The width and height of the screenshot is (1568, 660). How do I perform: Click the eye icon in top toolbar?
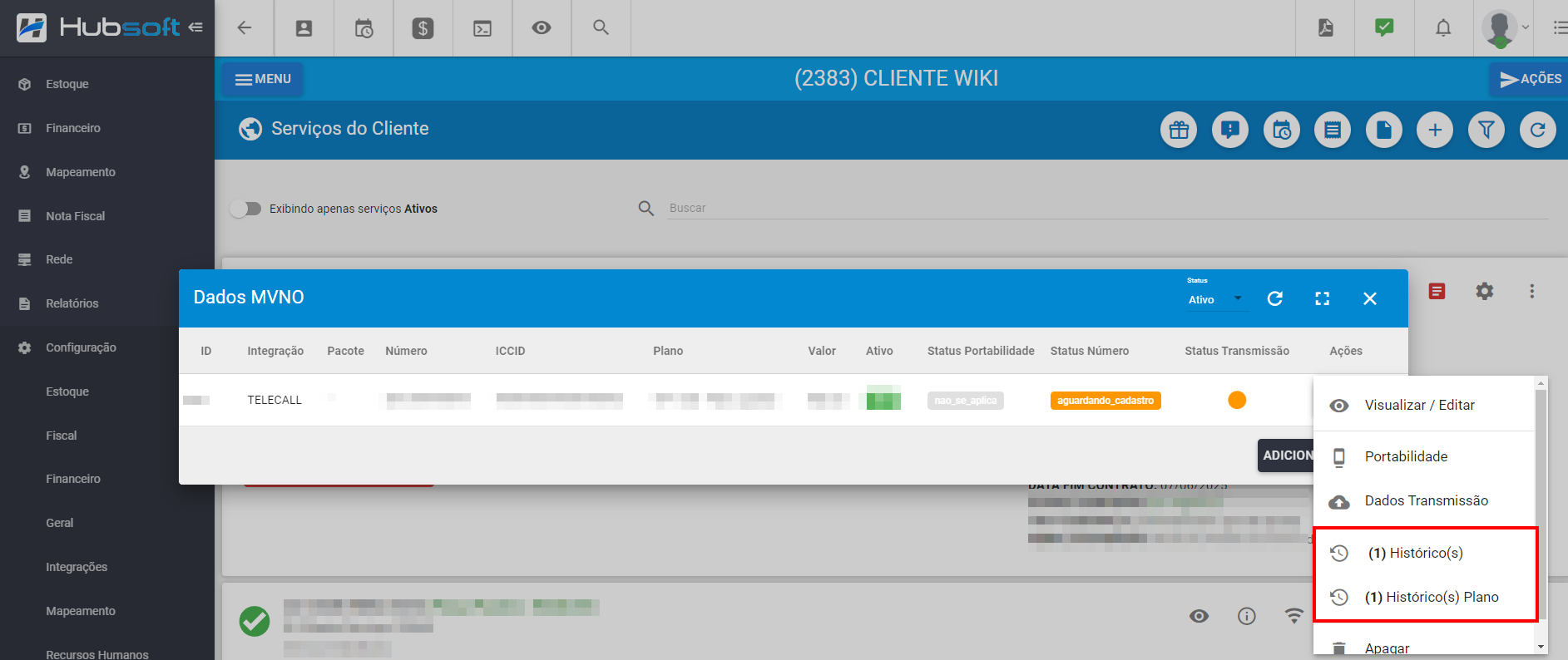(x=542, y=28)
